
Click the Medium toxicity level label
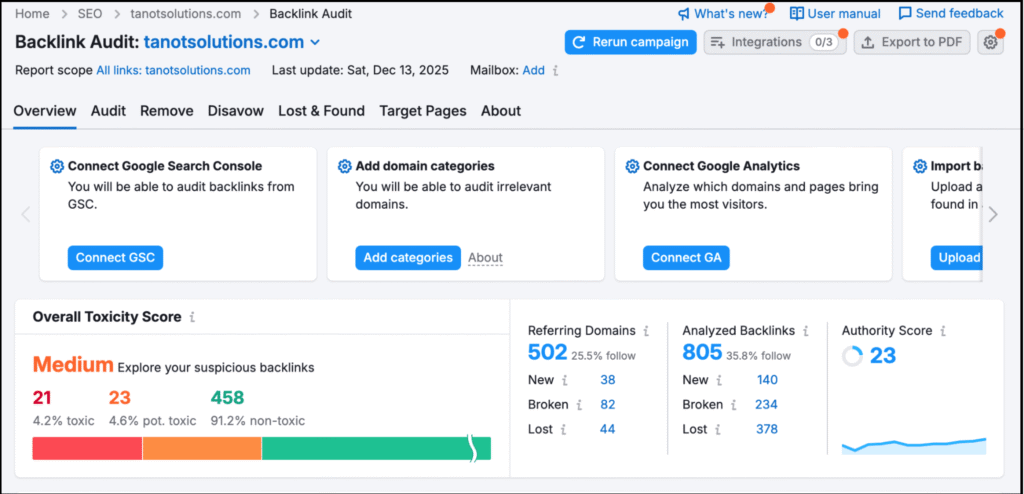click(x=73, y=365)
